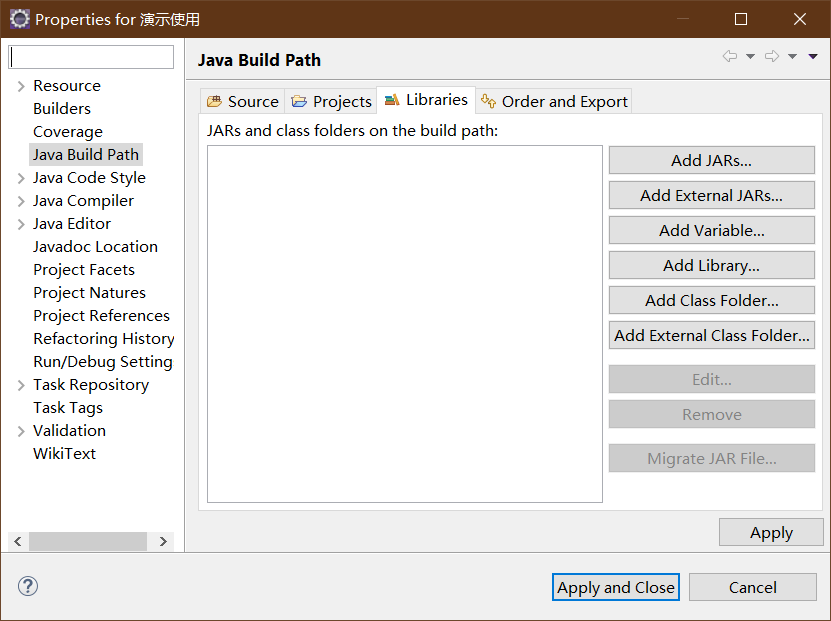Image resolution: width=831 pixels, height=621 pixels.
Task: Open the Order and Export tab
Action: pos(554,101)
